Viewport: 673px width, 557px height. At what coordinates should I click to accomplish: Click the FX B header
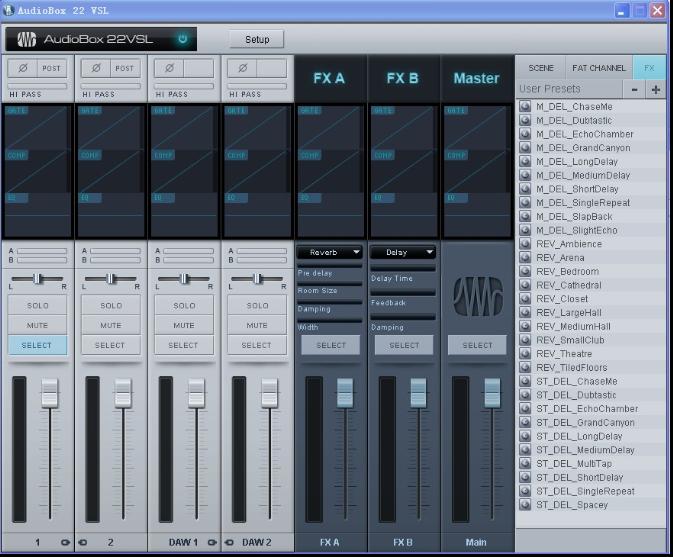pos(403,79)
